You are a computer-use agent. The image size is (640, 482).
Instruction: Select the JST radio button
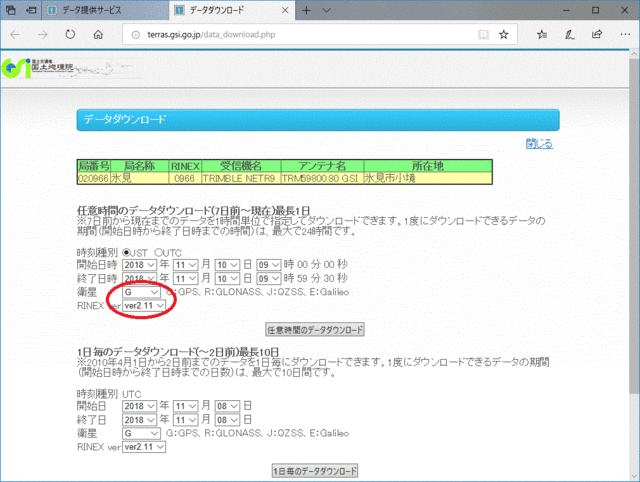126,253
